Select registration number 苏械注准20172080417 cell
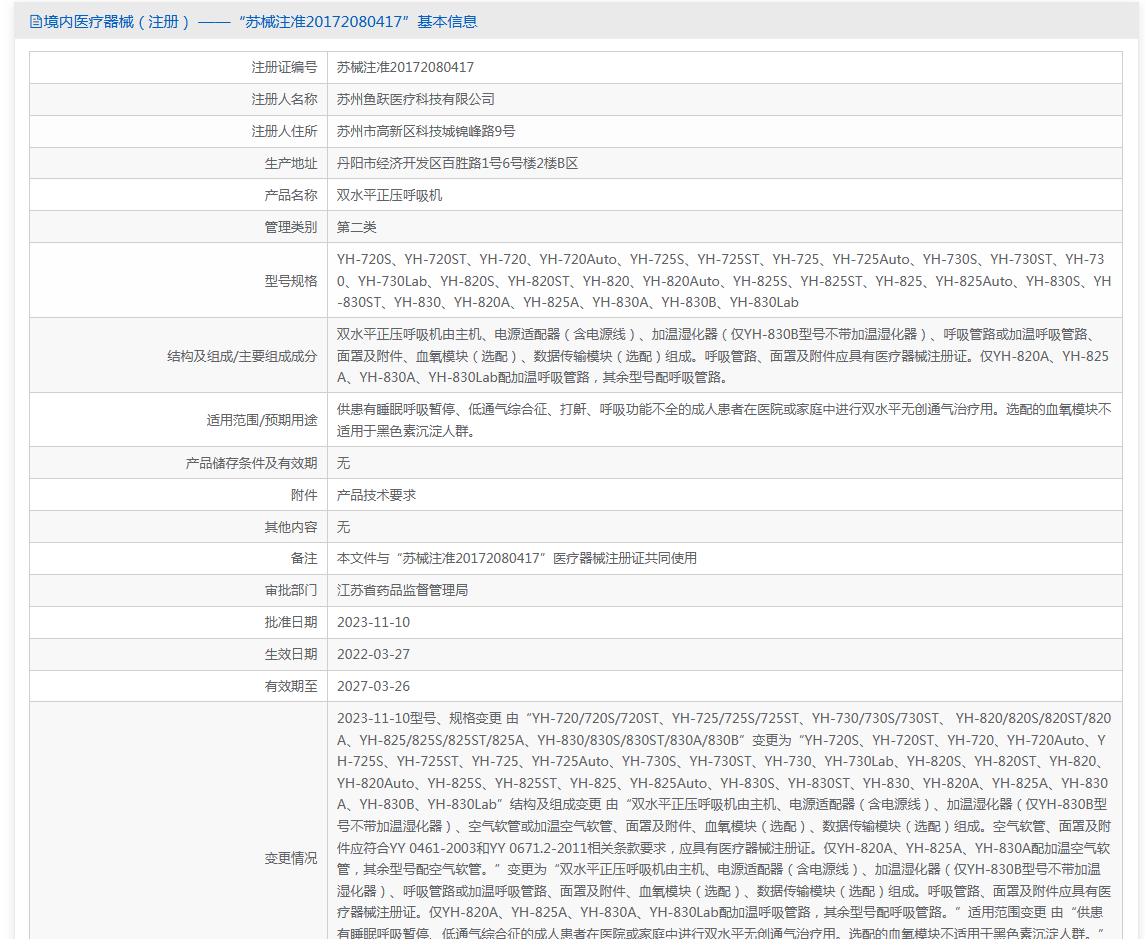 click(x=405, y=67)
